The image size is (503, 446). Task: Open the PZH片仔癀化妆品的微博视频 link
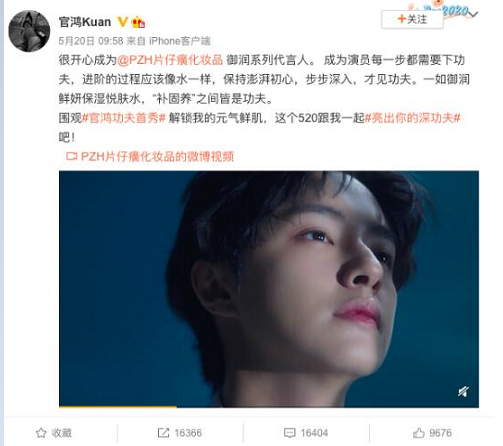(x=157, y=156)
